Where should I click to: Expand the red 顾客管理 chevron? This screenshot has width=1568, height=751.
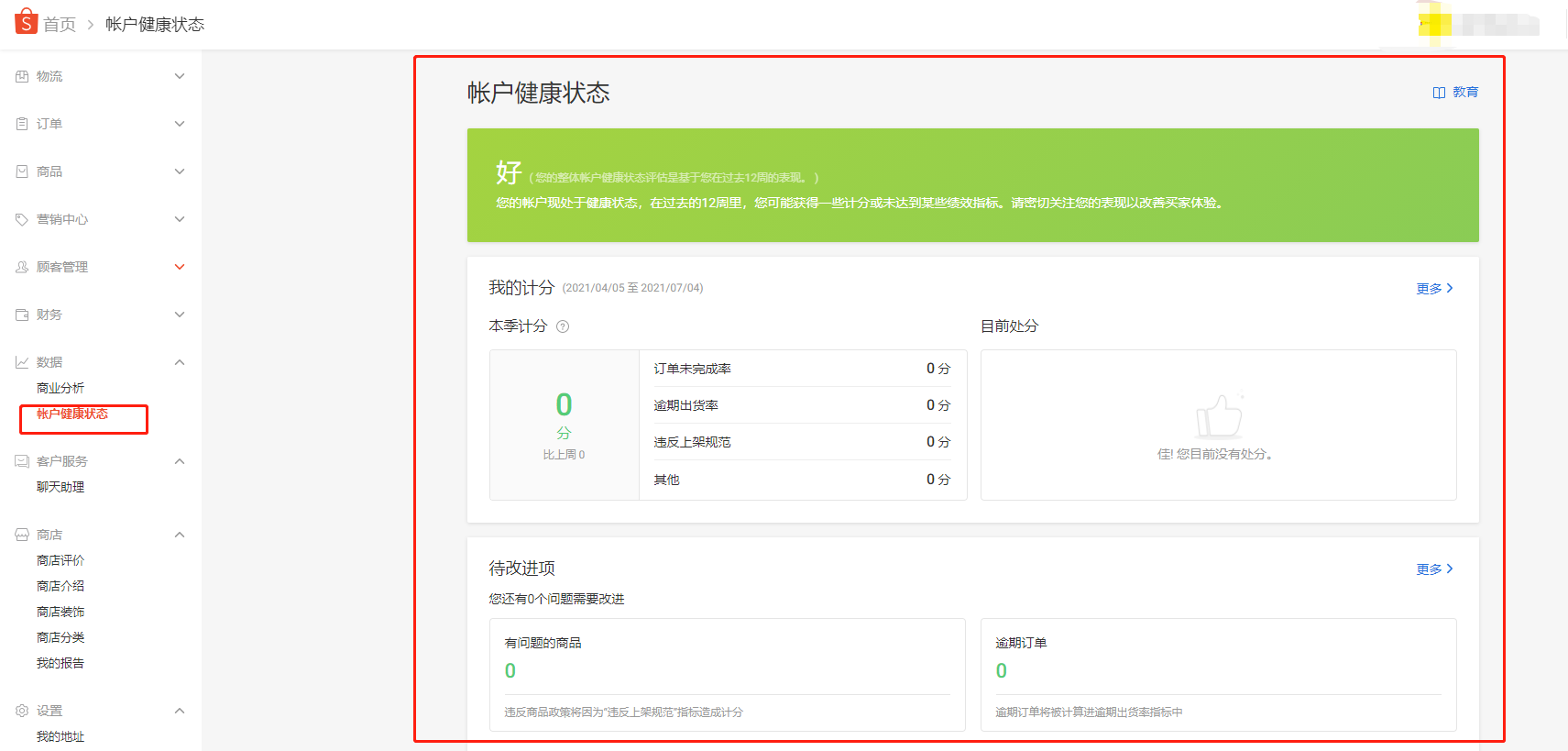coord(180,267)
